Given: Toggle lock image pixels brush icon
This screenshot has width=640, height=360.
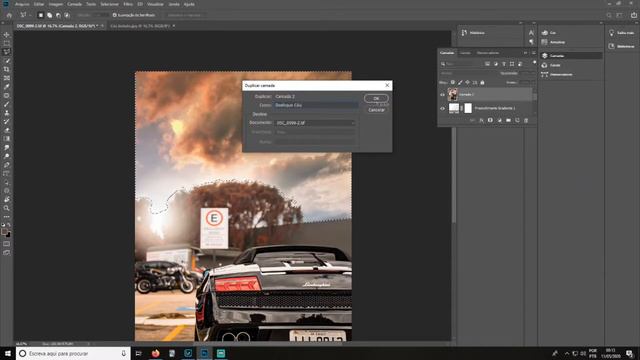Looking at the screenshot, I should 460,82.
